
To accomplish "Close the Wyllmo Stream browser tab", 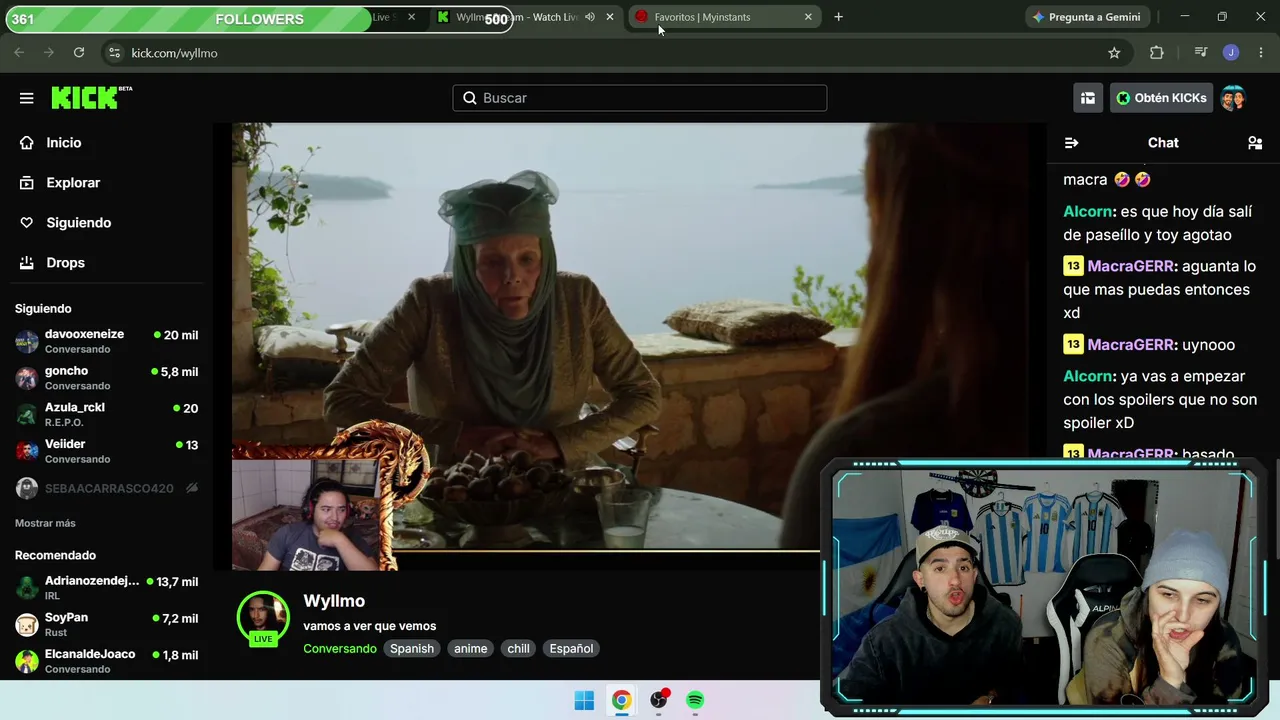I will pyautogui.click(x=610, y=17).
